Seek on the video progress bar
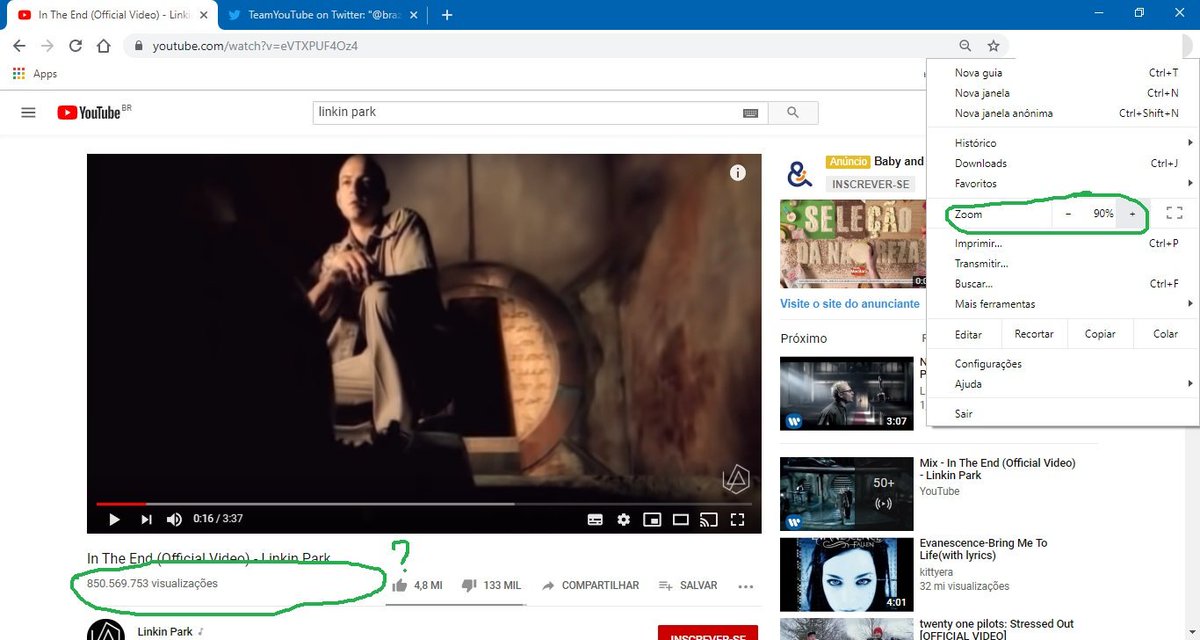This screenshot has height=640, width=1200. tap(424, 503)
